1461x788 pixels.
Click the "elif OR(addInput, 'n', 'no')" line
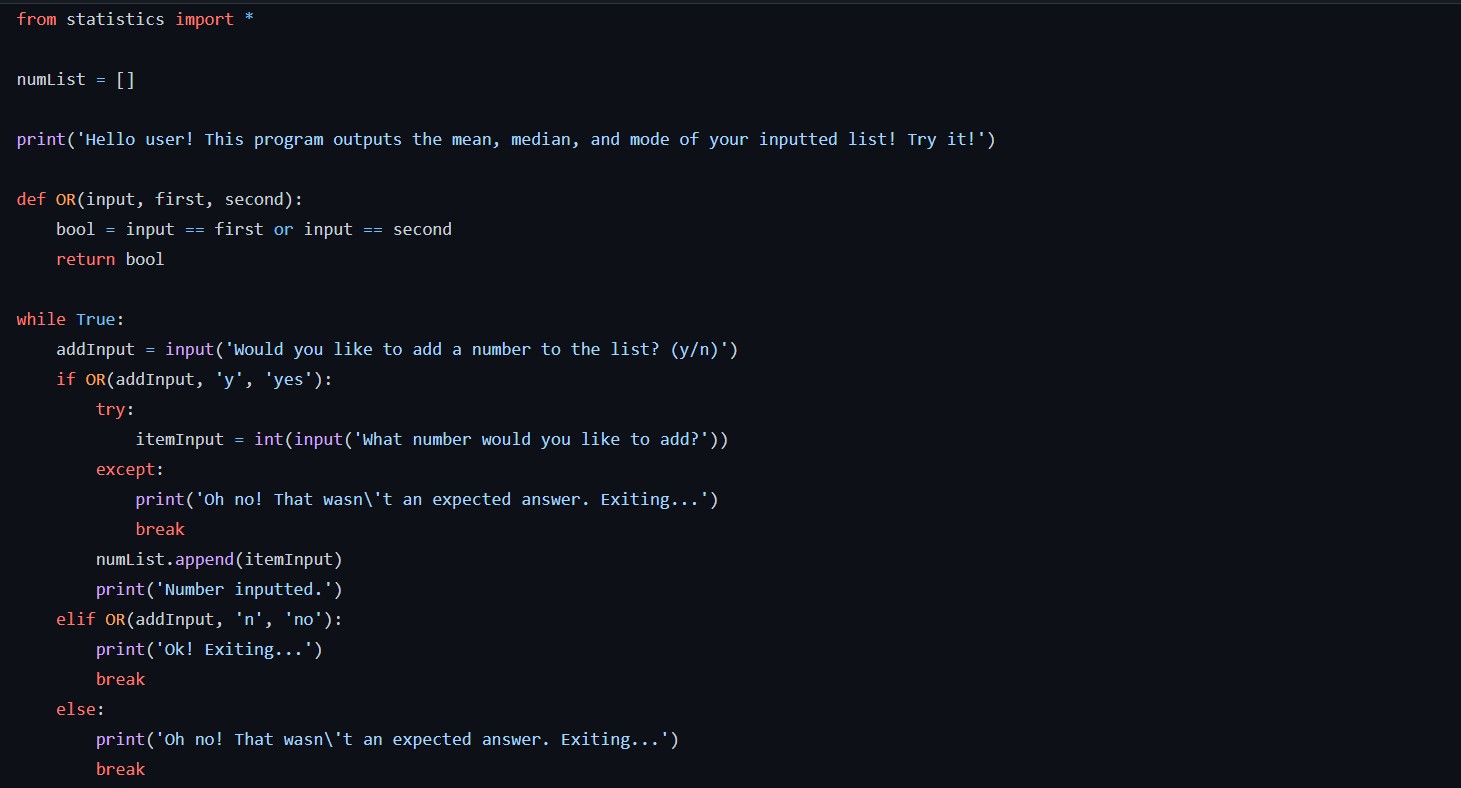click(199, 619)
